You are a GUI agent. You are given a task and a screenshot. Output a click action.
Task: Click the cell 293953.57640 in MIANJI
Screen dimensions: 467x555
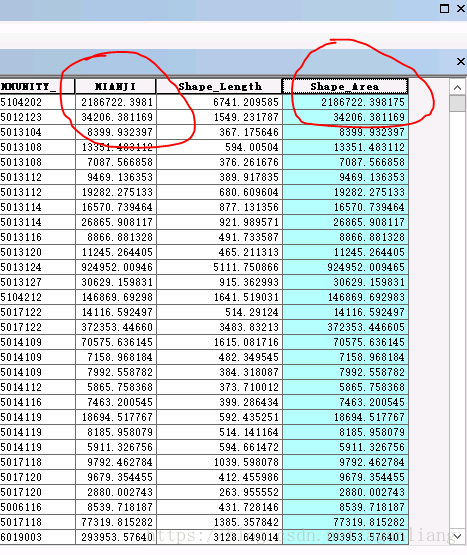click(x=115, y=537)
